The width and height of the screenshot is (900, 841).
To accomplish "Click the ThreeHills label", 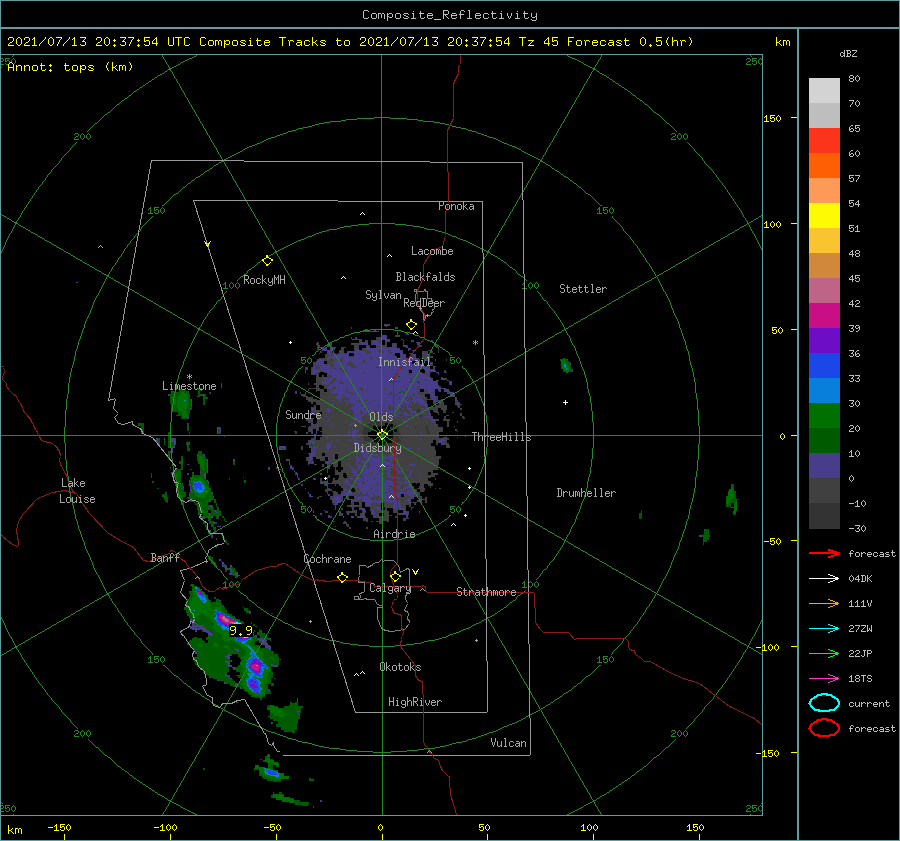I will [x=501, y=437].
